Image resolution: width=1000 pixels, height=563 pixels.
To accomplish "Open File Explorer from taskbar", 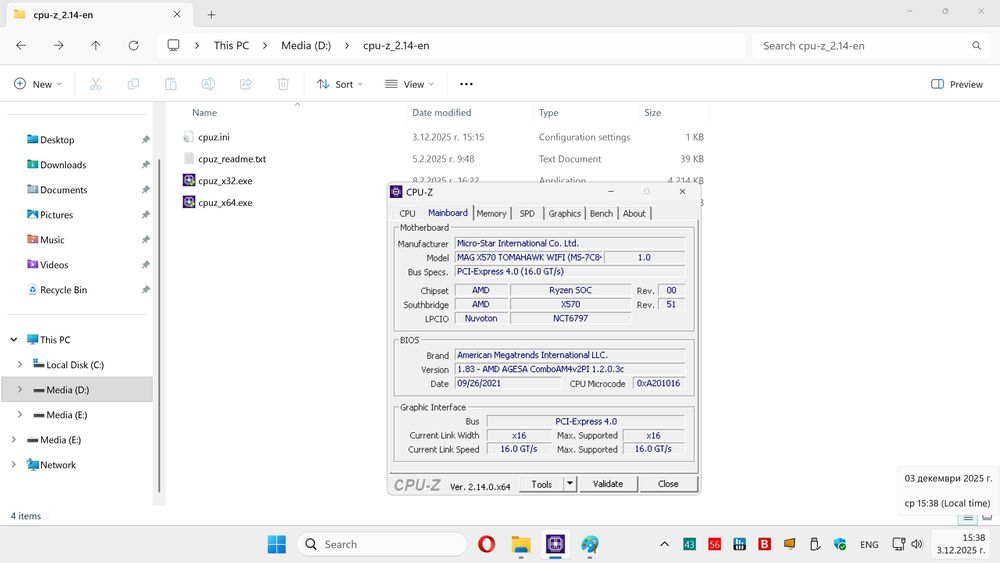I will (x=521, y=545).
